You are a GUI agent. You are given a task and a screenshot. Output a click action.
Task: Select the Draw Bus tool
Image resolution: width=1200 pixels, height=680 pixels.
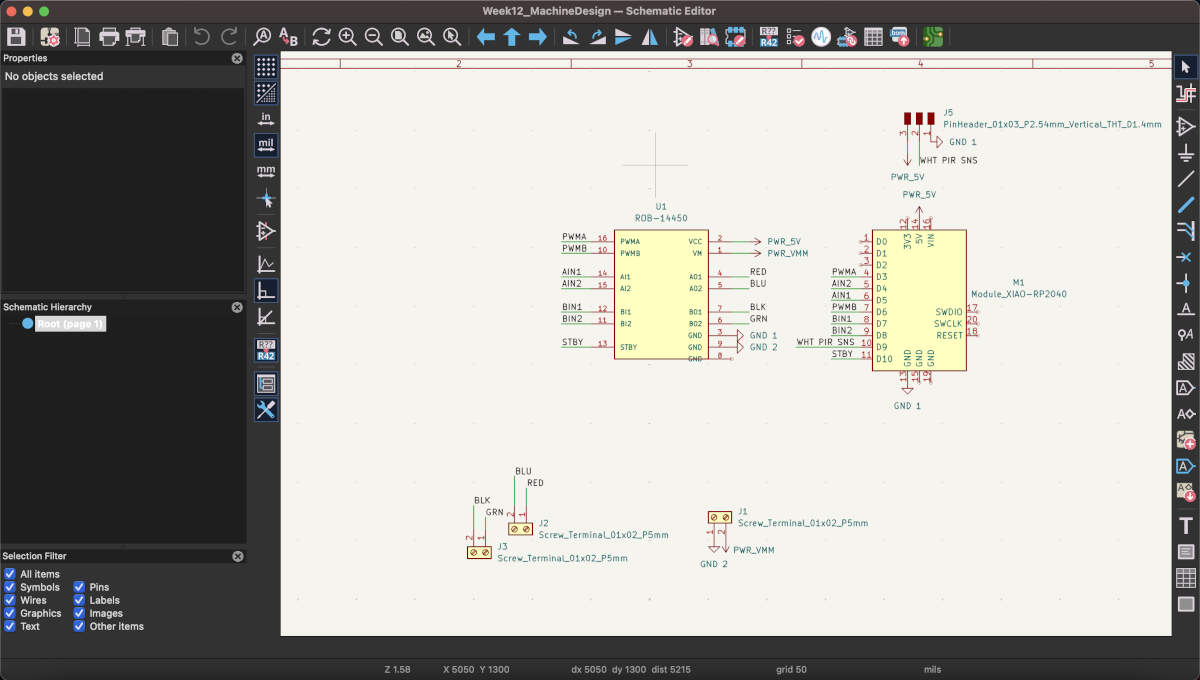[1186, 204]
